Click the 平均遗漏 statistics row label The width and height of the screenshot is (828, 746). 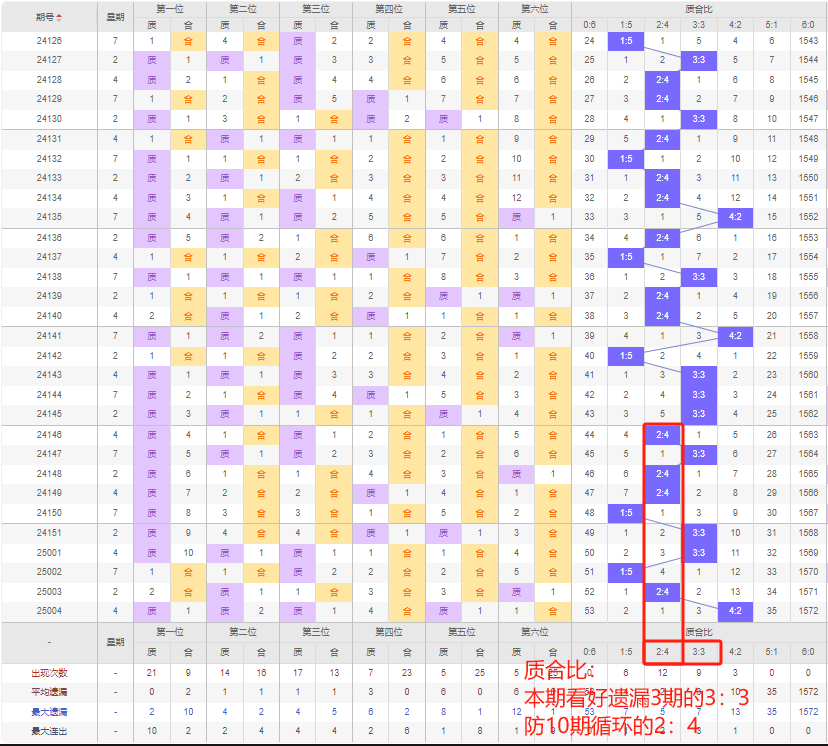tap(49, 692)
